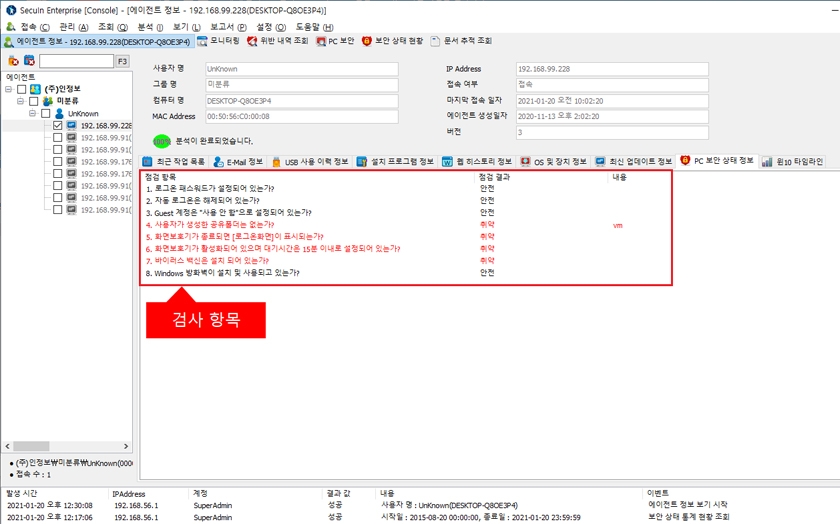Click the tree scrollbar right arrow

(126, 446)
